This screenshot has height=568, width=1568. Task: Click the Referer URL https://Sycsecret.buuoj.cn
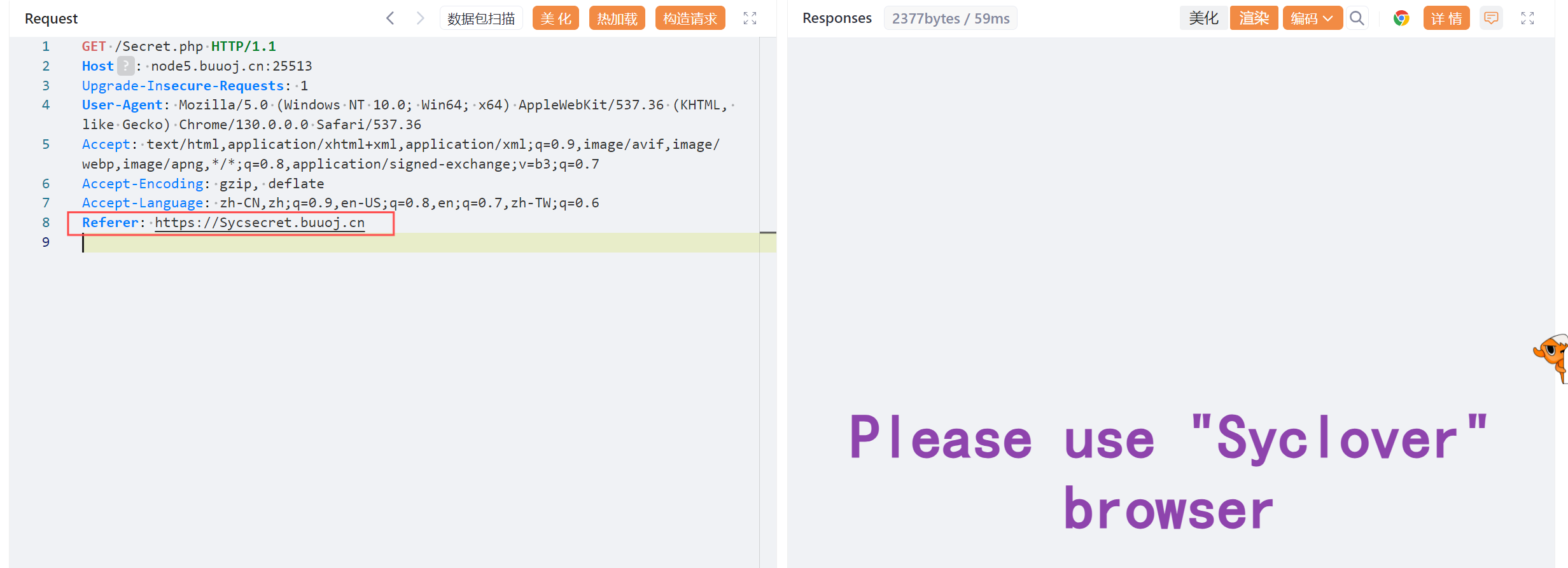(x=260, y=223)
